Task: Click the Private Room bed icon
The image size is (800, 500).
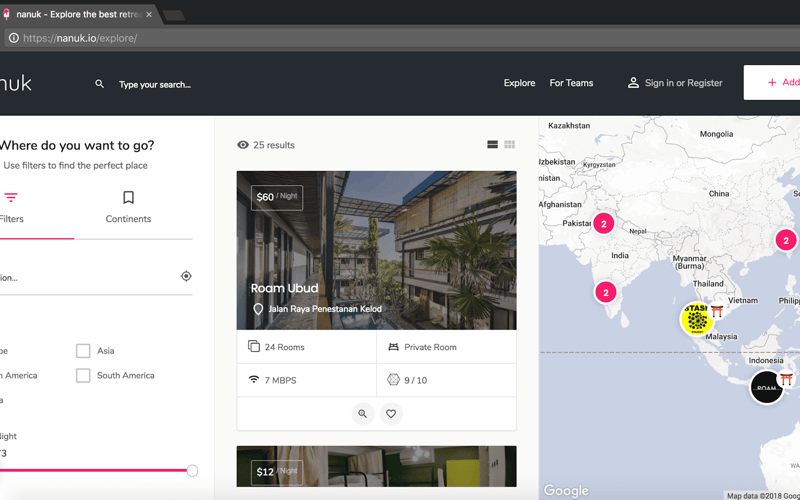Action: coord(393,347)
